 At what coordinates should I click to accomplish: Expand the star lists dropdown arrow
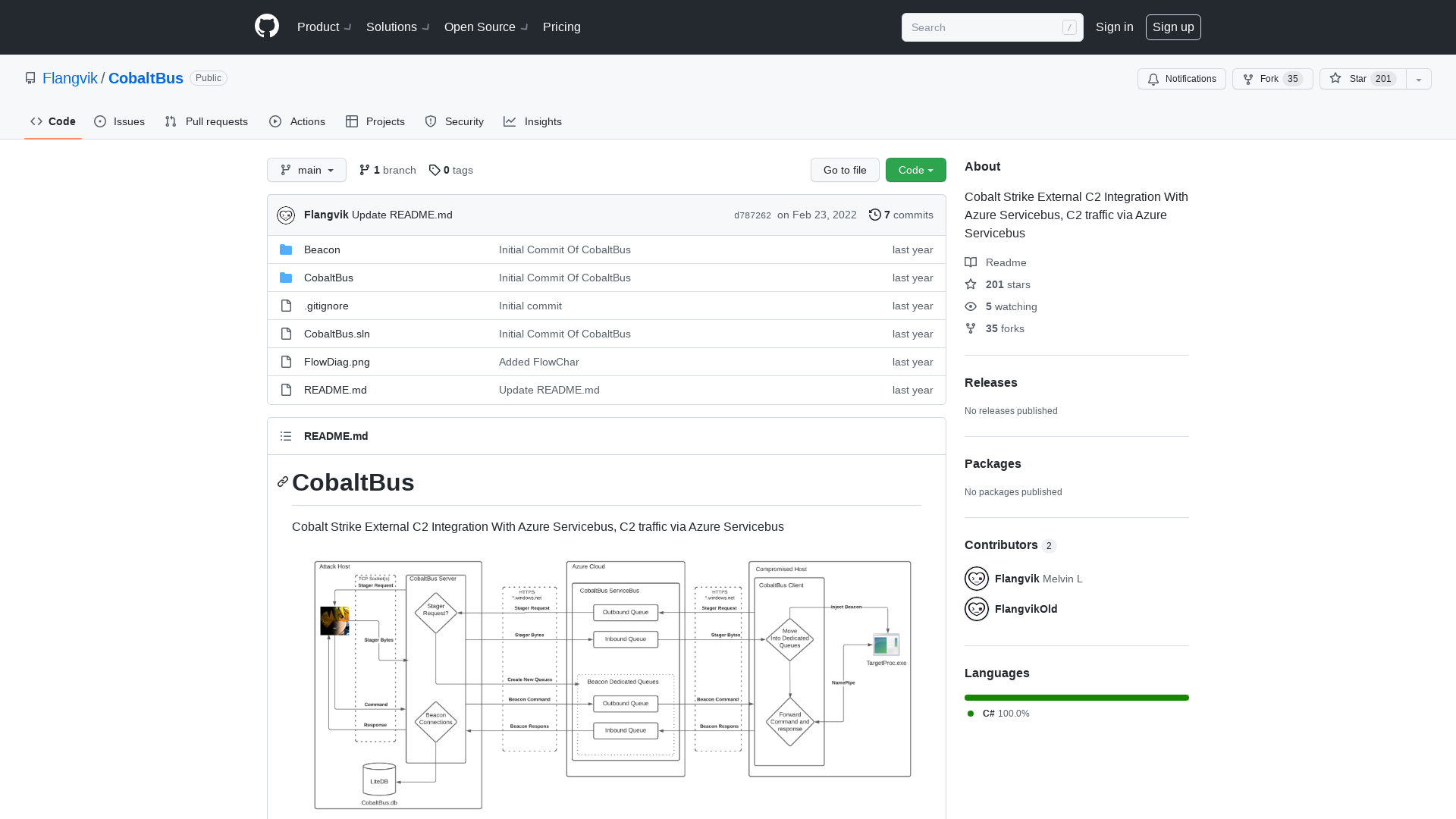coord(1419,79)
